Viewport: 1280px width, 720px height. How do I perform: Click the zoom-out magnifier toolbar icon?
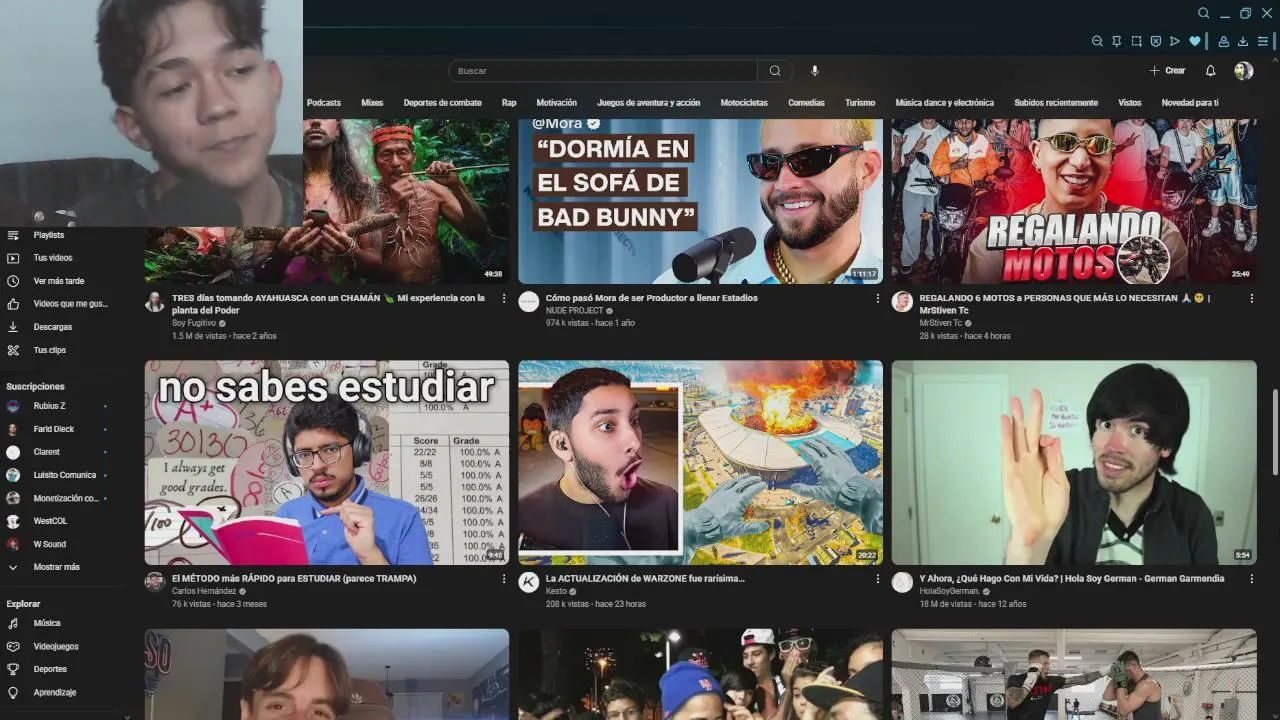coord(1097,41)
